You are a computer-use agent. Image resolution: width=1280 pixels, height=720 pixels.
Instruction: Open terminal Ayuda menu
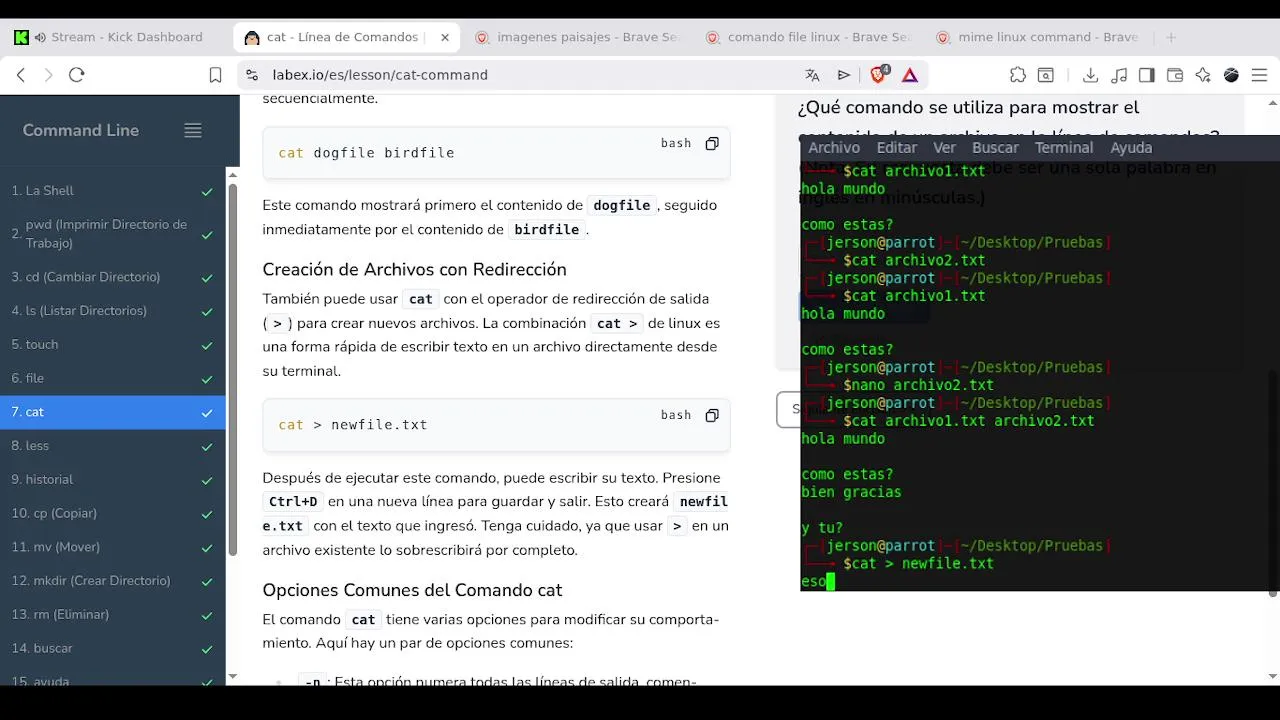(1132, 147)
